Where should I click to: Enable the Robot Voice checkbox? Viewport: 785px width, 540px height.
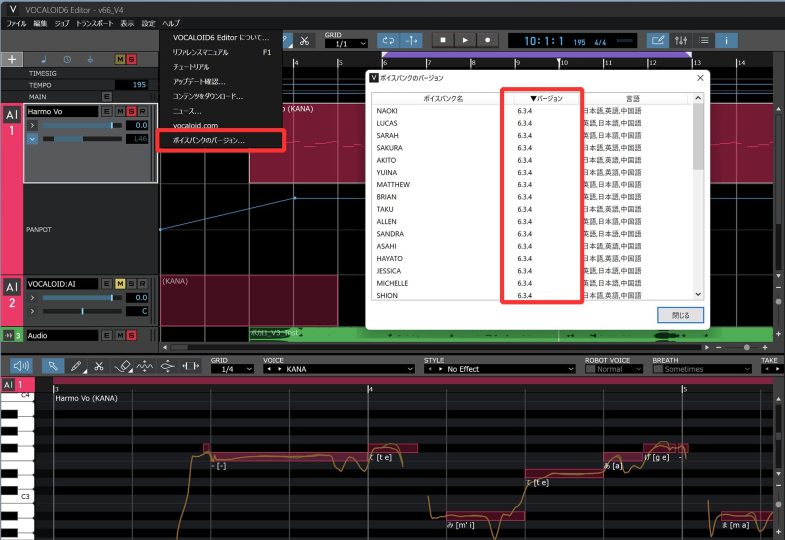[x=590, y=369]
